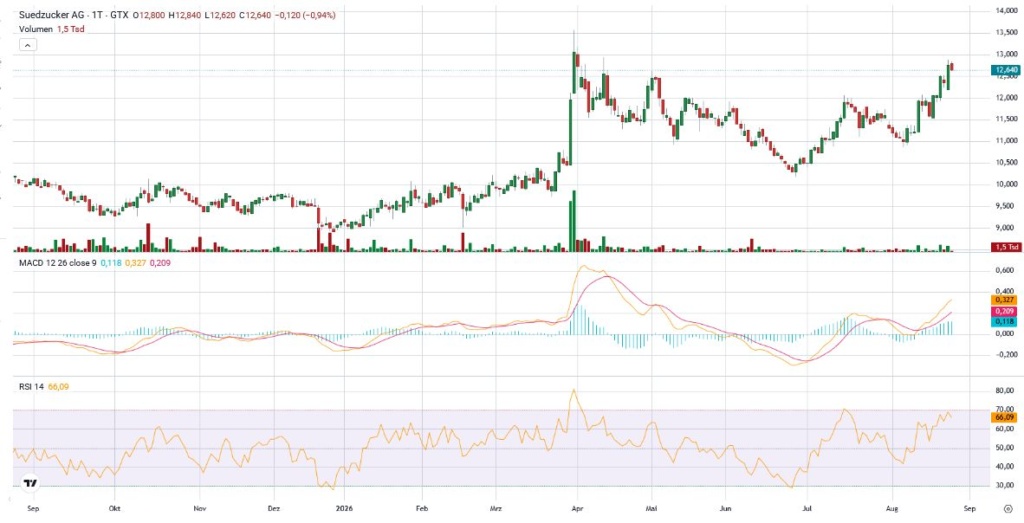The width and height of the screenshot is (1024, 523).
Task: Click the volume value label 1,5 Tsd
Action: pyautogui.click(x=1006, y=247)
